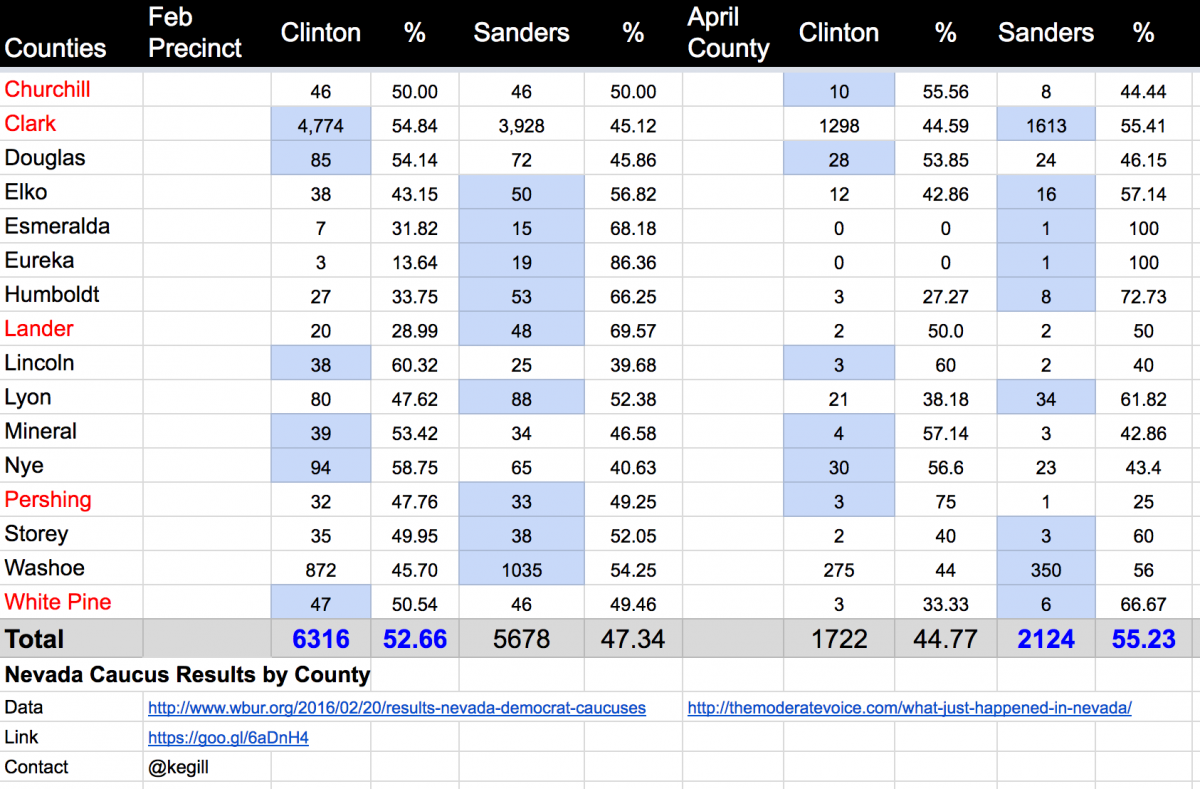Select the highlighted 4,774 Clark cell
Viewport: 1200px width, 789px height.
320,126
